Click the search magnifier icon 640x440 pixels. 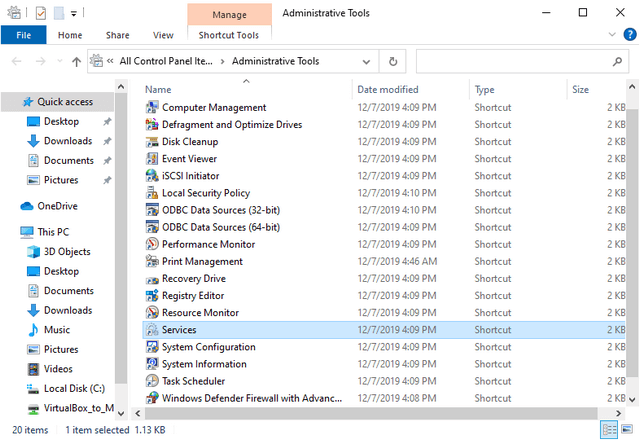(x=617, y=62)
